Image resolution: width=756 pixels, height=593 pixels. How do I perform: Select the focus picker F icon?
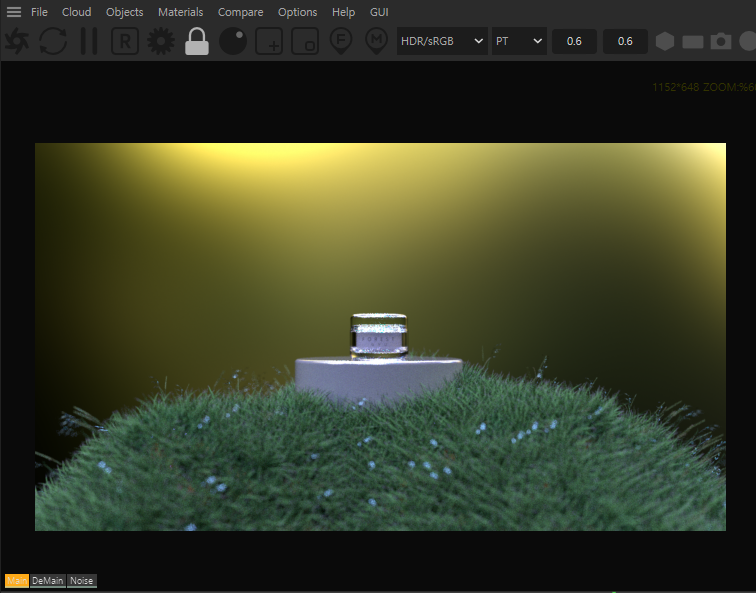[x=341, y=41]
